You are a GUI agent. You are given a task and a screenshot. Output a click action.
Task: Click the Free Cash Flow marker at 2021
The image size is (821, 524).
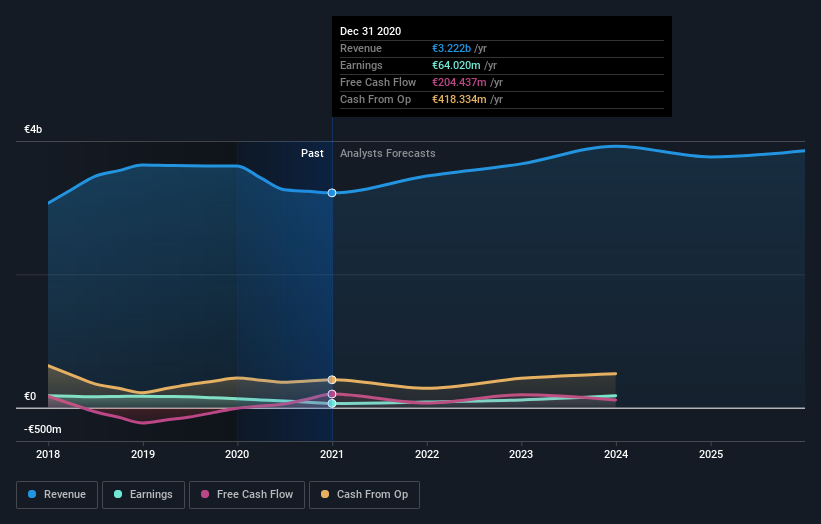pyautogui.click(x=332, y=394)
